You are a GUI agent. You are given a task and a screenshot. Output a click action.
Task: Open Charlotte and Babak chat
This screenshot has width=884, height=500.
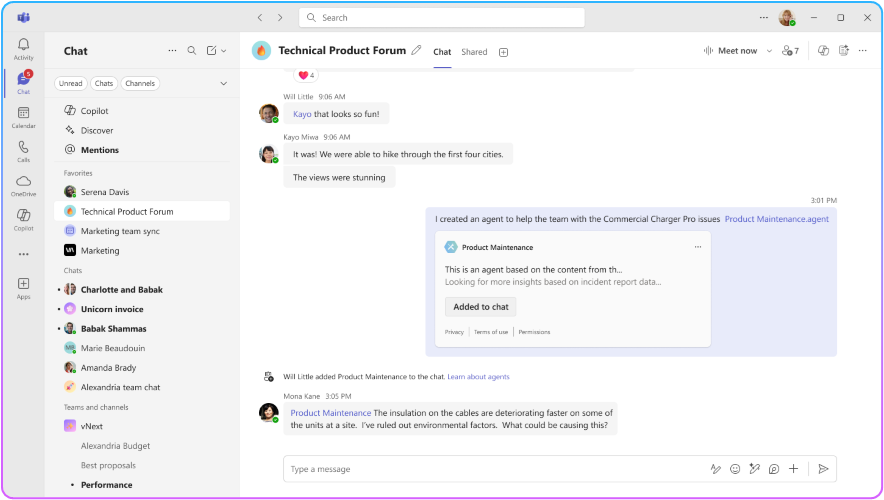tap(143, 290)
